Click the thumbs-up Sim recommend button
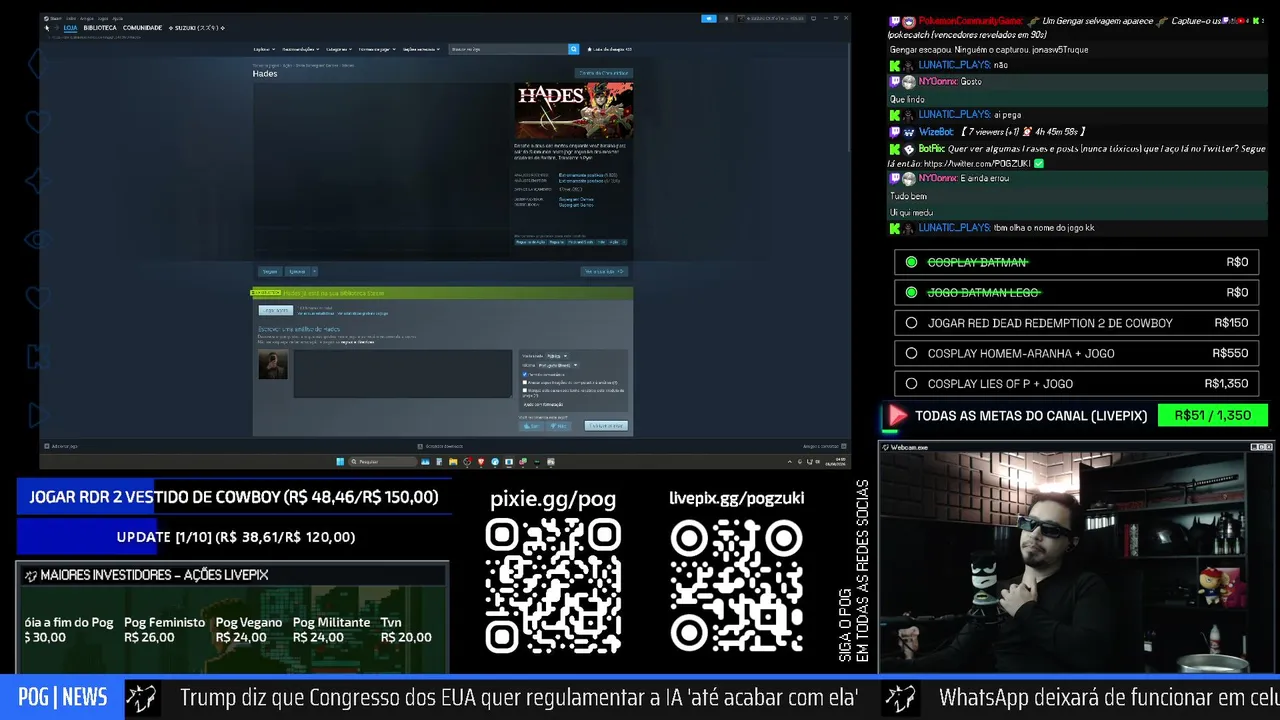The height and width of the screenshot is (720, 1280). pyautogui.click(x=532, y=426)
